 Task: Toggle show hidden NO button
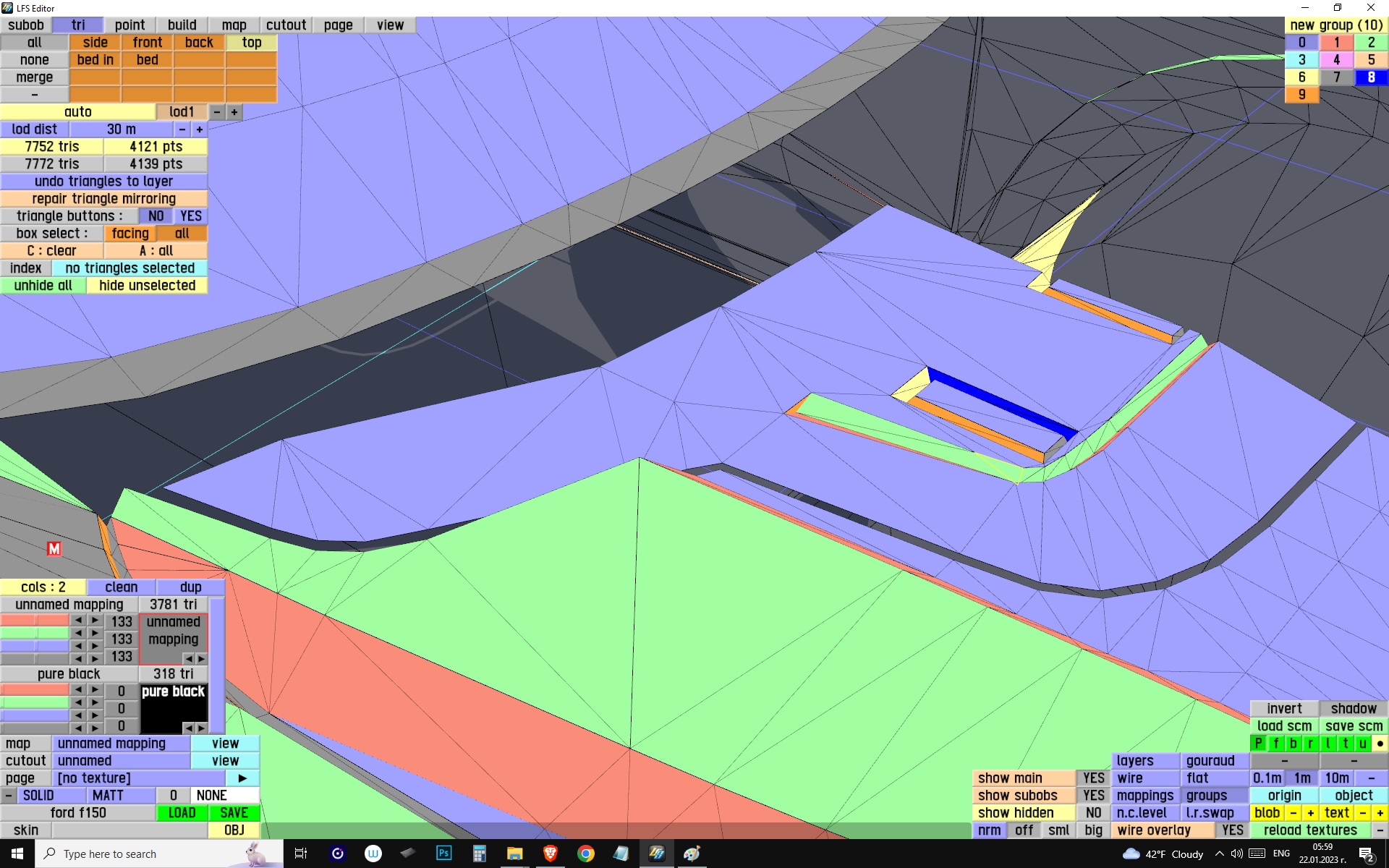click(x=1093, y=813)
